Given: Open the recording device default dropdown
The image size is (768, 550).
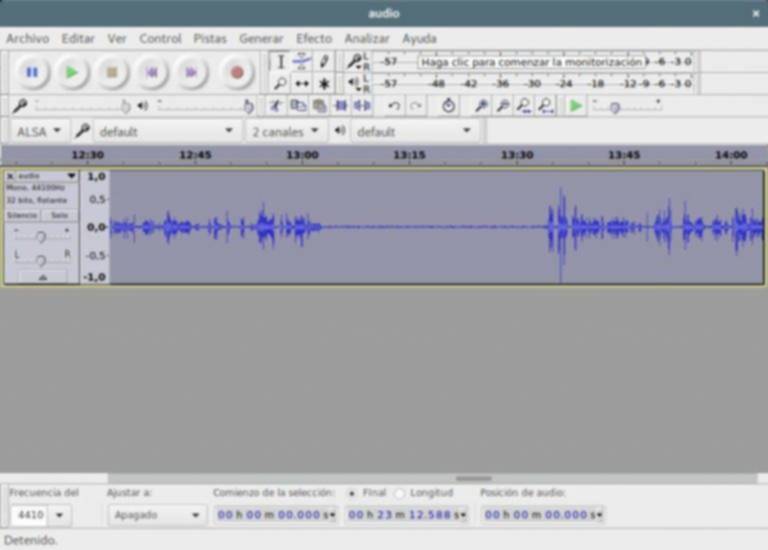Looking at the screenshot, I should click(x=166, y=131).
